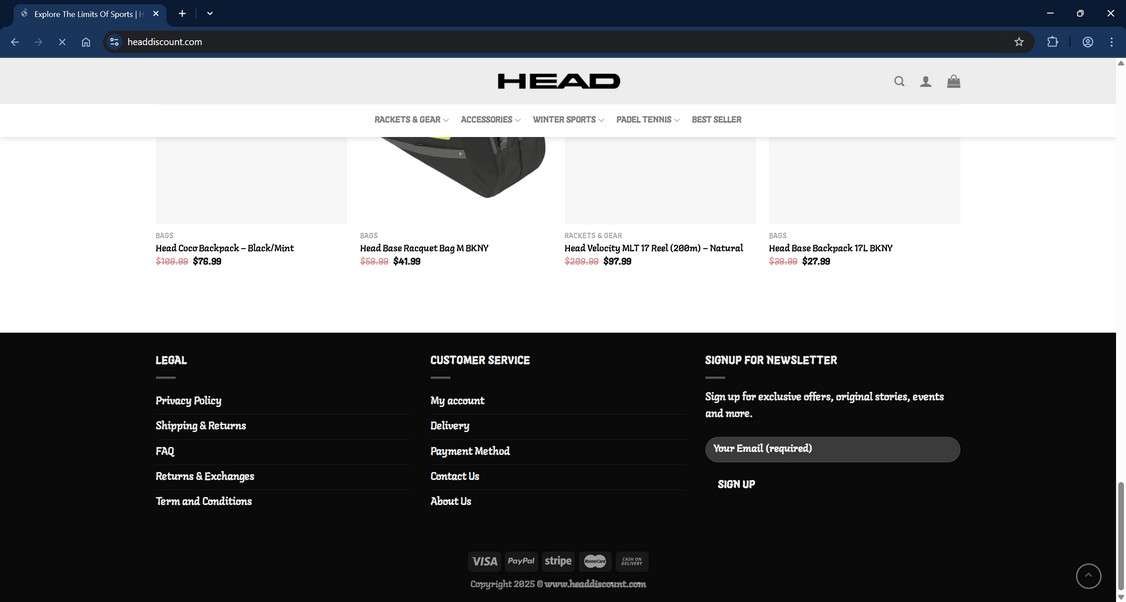View site information icon in address bar
This screenshot has width=1126, height=602.
tap(114, 42)
